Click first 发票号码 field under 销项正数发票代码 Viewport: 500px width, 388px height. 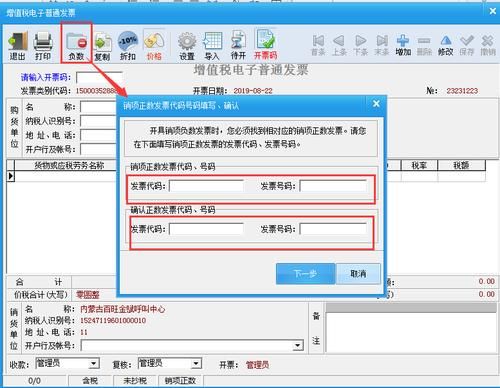pos(333,186)
